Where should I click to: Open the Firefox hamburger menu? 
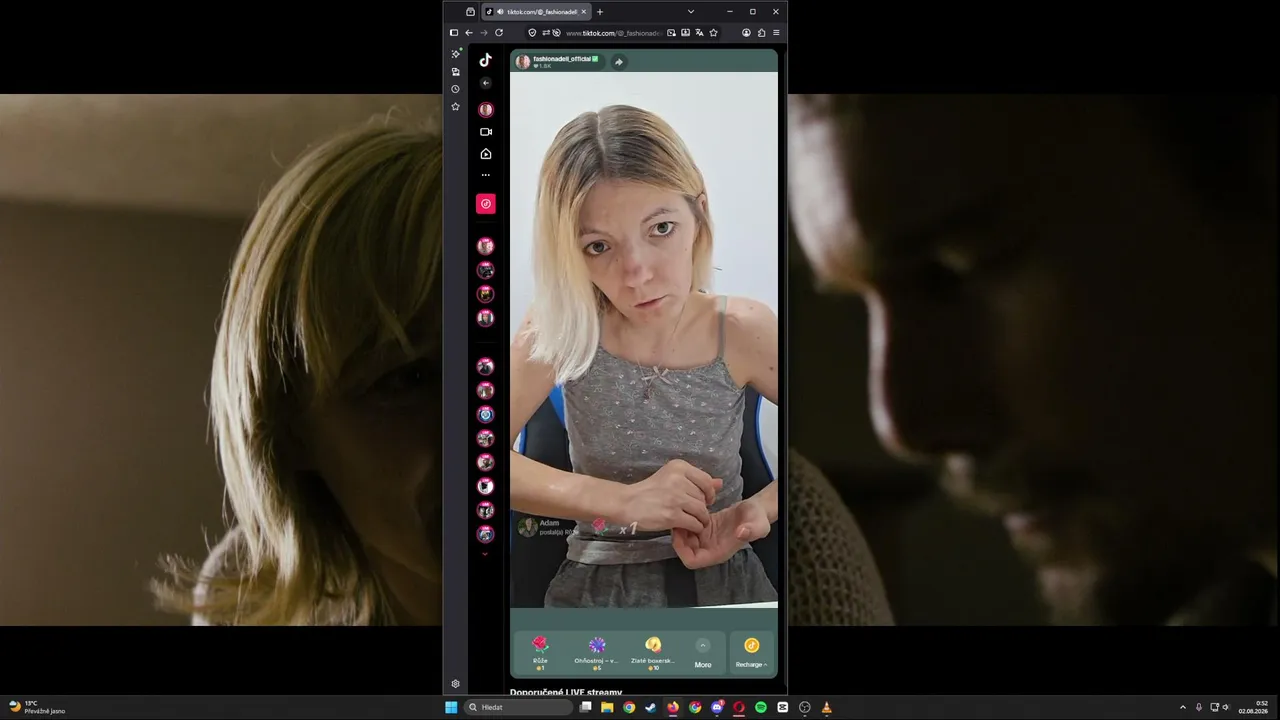pos(776,33)
